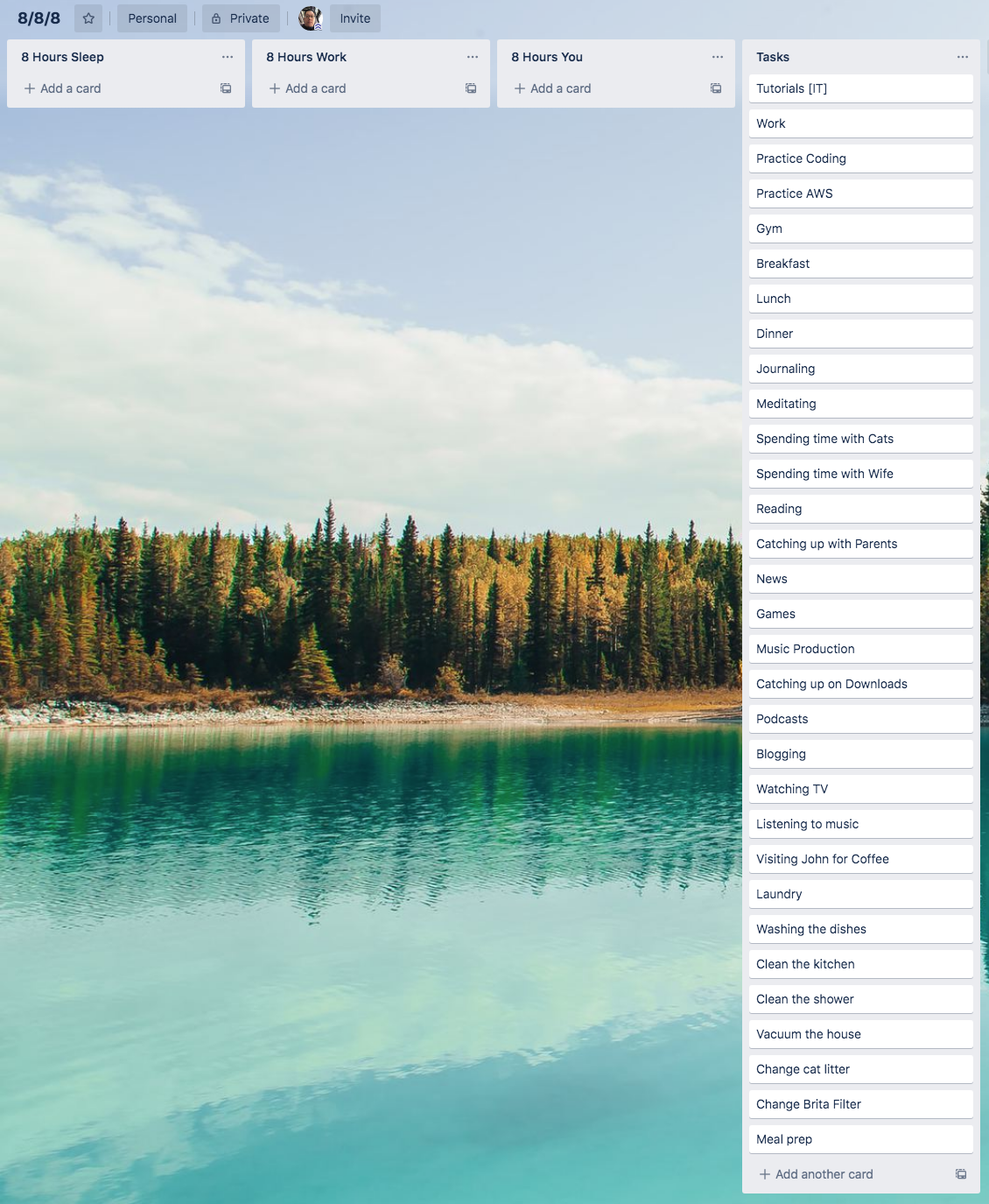Open the Clean the kitchen card

[861, 964]
